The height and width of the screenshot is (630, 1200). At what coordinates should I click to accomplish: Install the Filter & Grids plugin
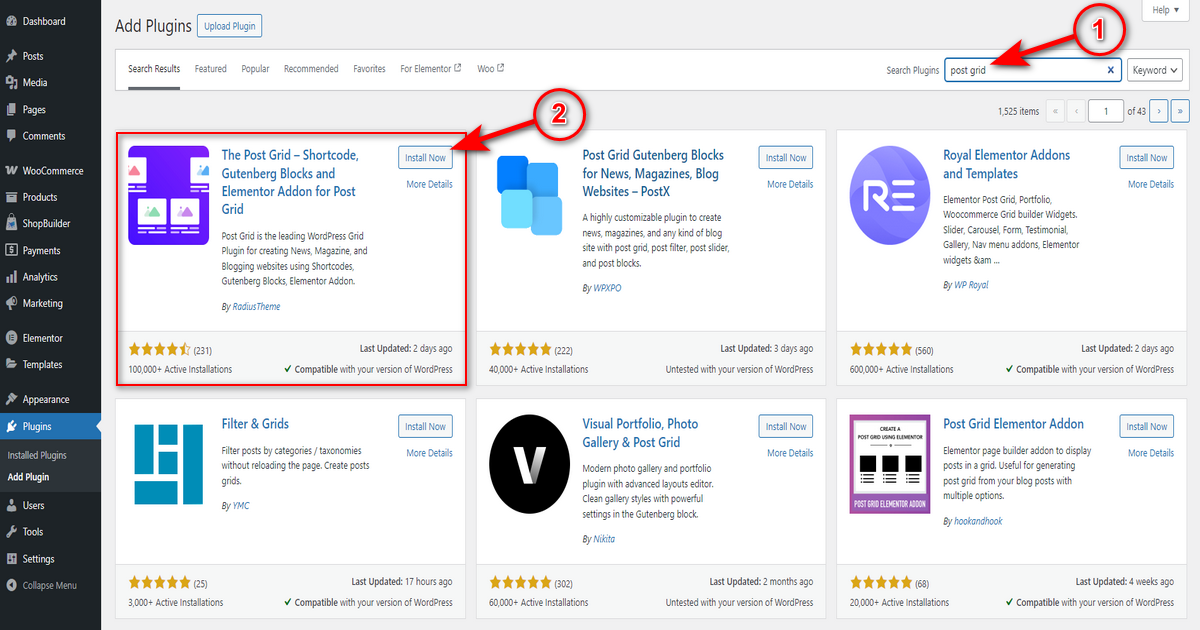click(425, 427)
